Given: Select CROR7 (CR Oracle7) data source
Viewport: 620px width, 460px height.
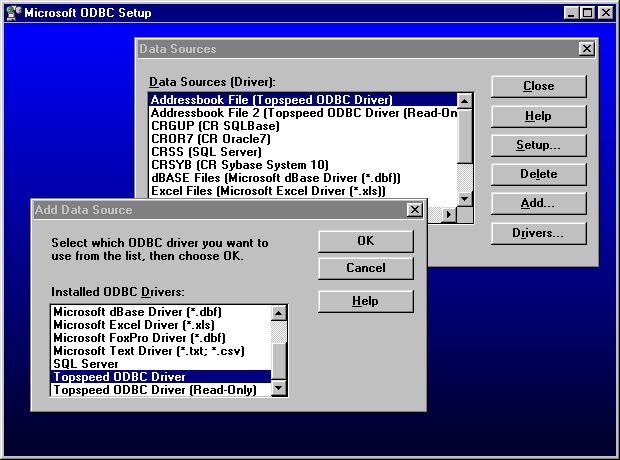Looking at the screenshot, I should [303, 139].
